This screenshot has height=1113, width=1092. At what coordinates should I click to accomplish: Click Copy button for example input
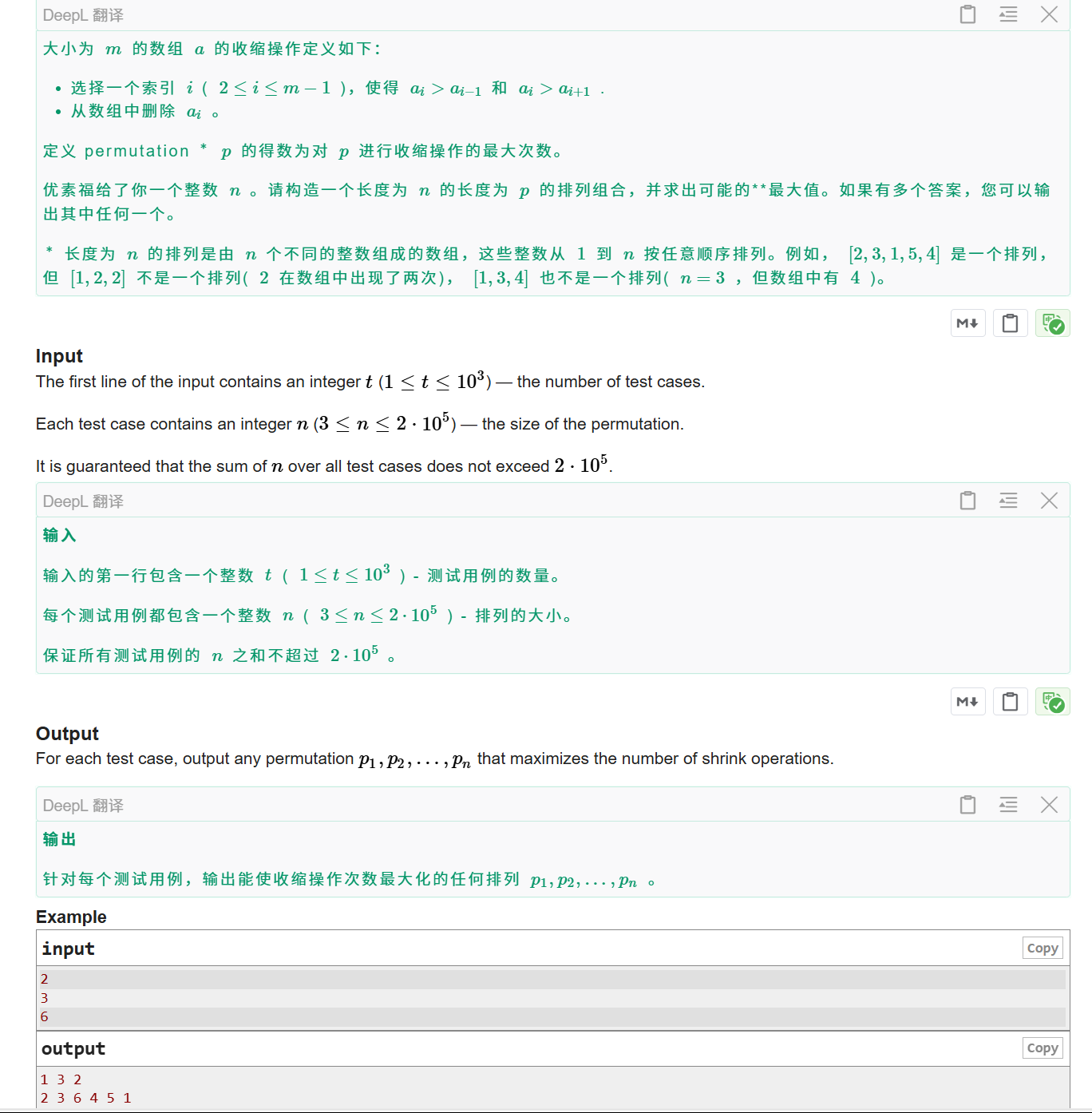[x=1042, y=948]
